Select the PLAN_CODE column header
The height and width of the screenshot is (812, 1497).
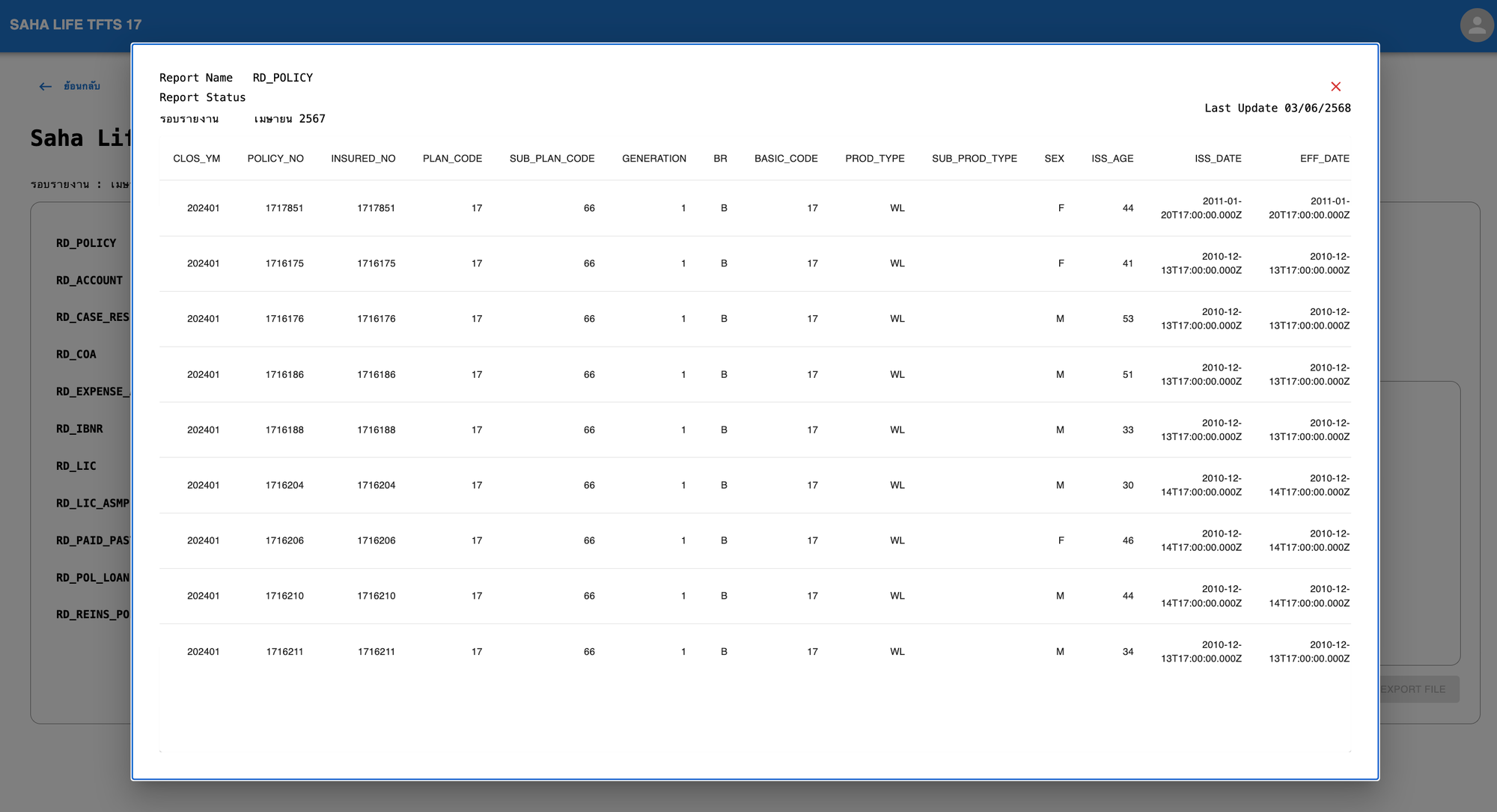(x=452, y=159)
